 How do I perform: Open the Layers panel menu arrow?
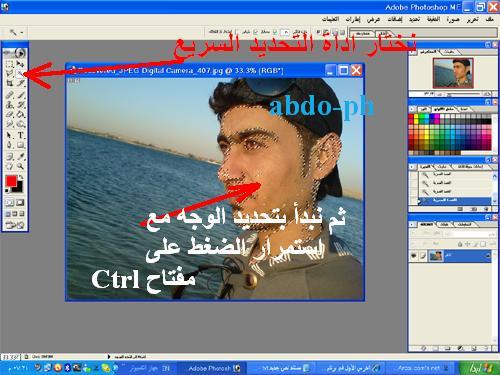[x=412, y=225]
